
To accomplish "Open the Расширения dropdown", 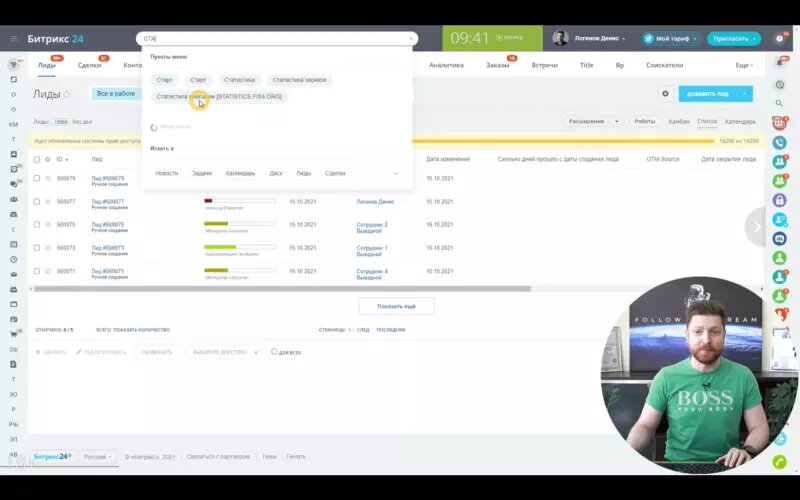I will point(593,121).
